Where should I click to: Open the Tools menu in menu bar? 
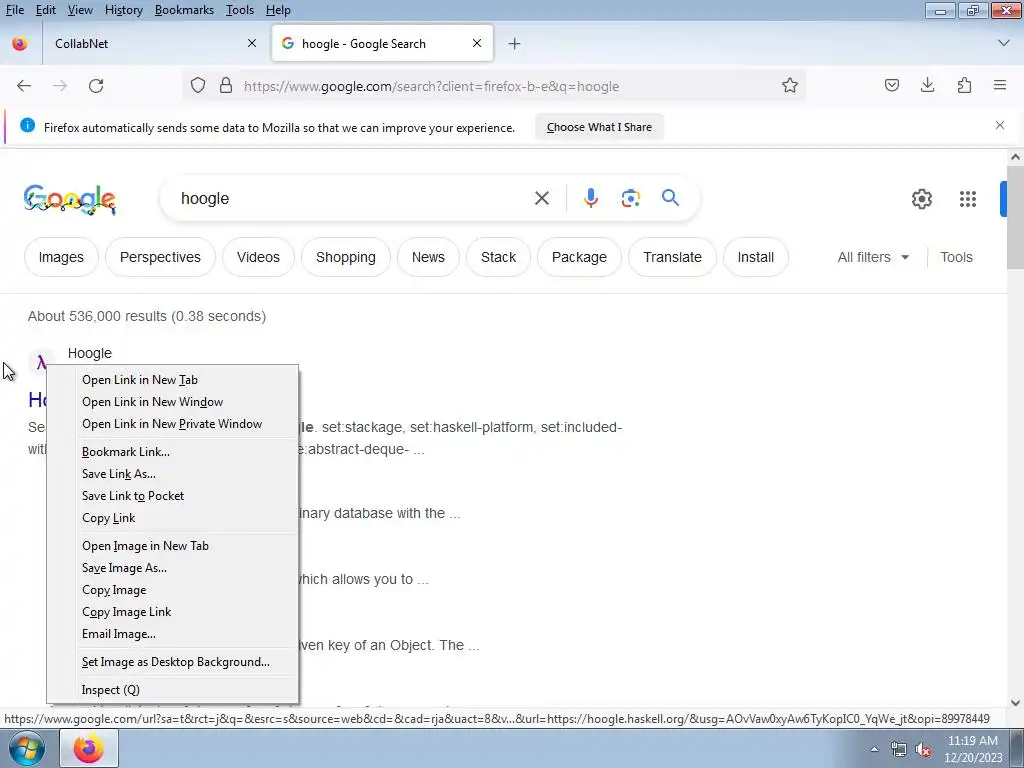pos(240,10)
